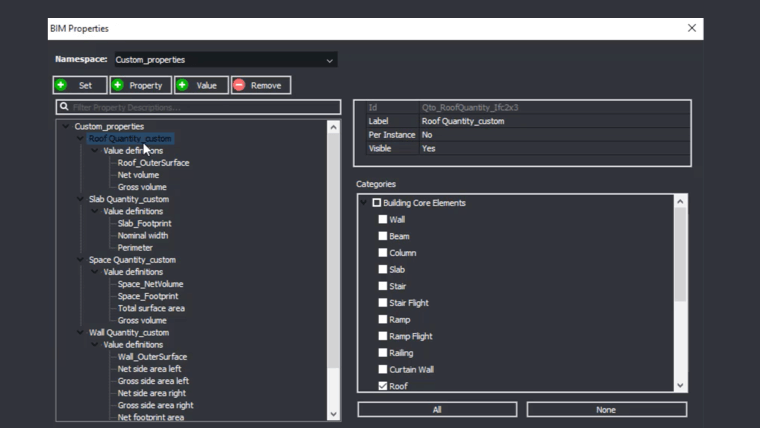
Task: Click the property tree scrollbar up arrow
Action: point(333,127)
